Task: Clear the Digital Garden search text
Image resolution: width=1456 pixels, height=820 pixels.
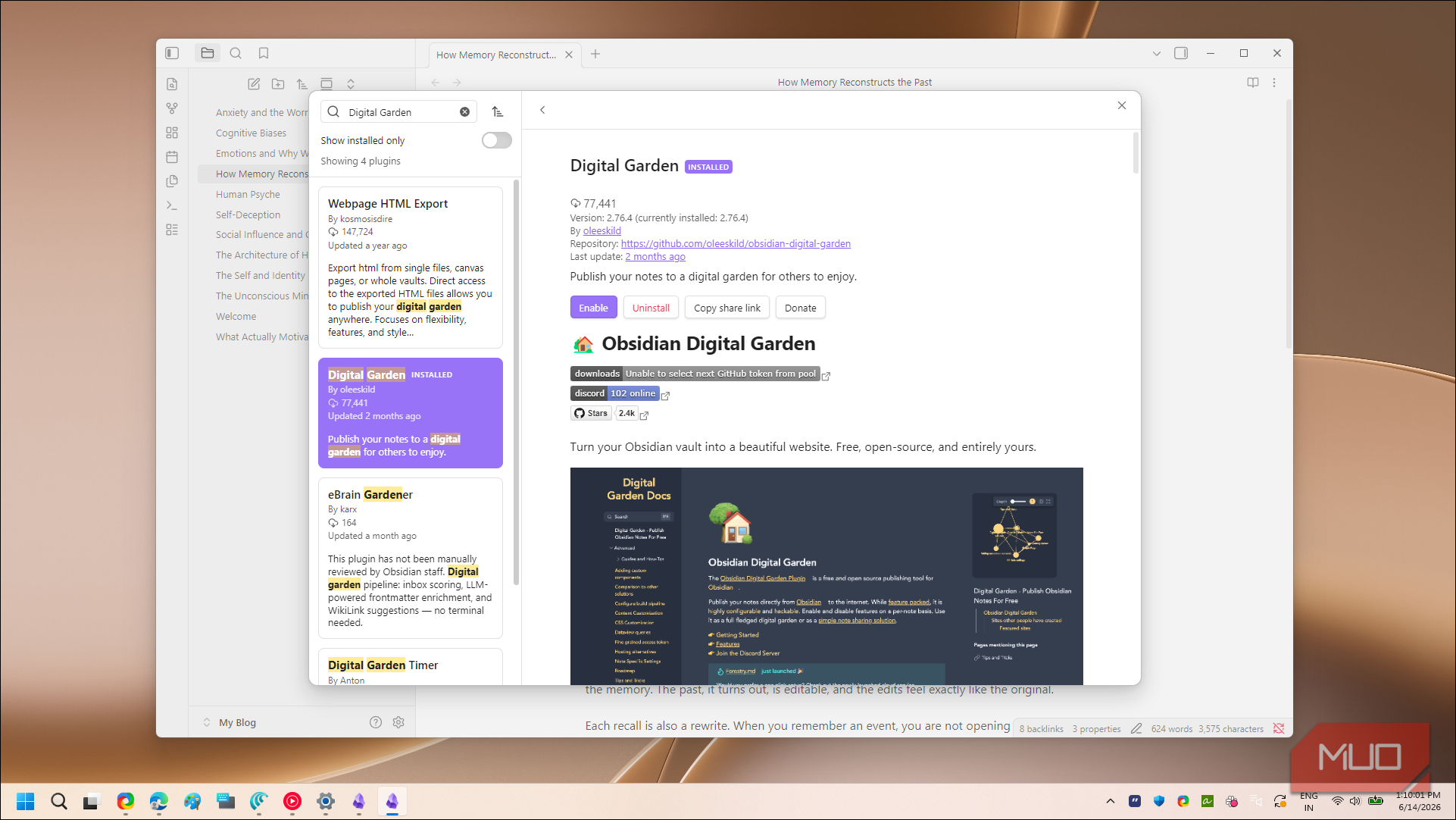Action: 464,112
